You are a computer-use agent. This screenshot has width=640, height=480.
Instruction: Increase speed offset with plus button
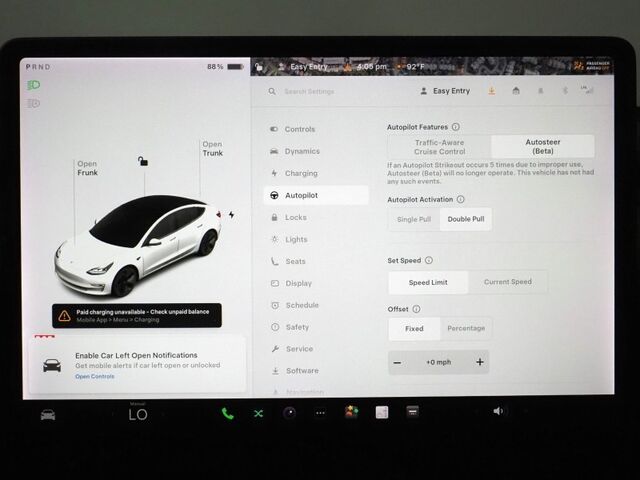click(480, 362)
